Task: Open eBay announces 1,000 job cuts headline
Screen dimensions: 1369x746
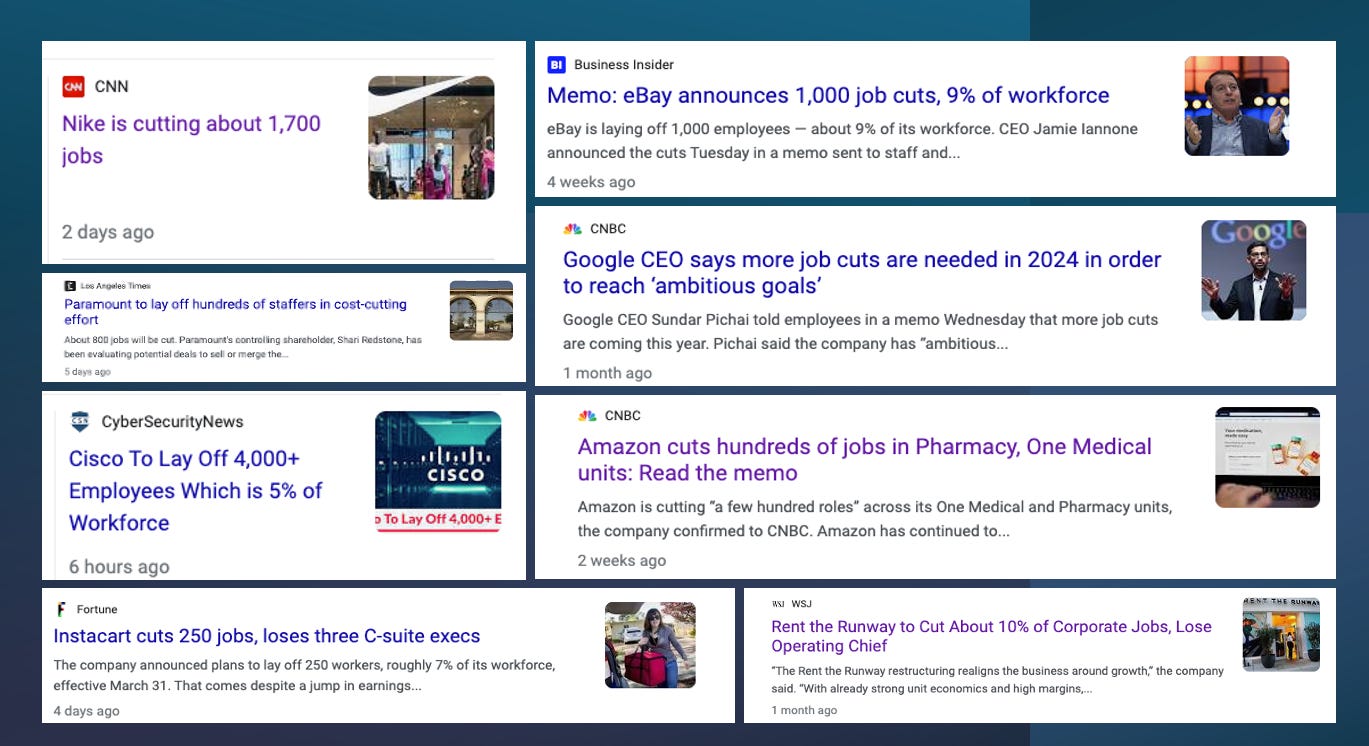Action: [828, 96]
